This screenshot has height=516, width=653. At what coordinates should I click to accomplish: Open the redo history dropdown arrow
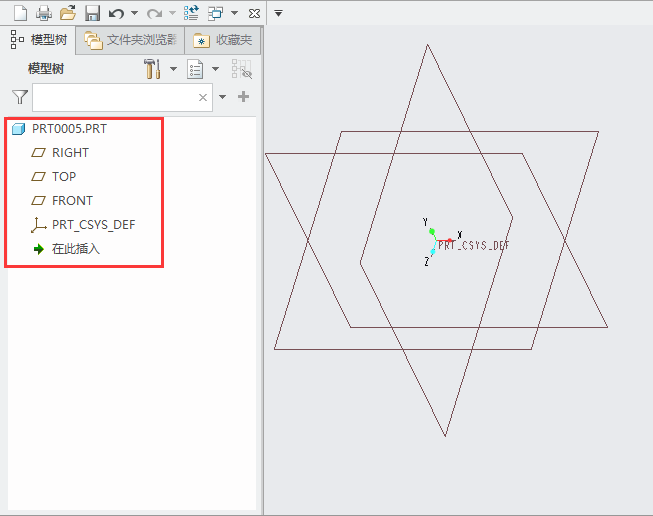[x=172, y=13]
